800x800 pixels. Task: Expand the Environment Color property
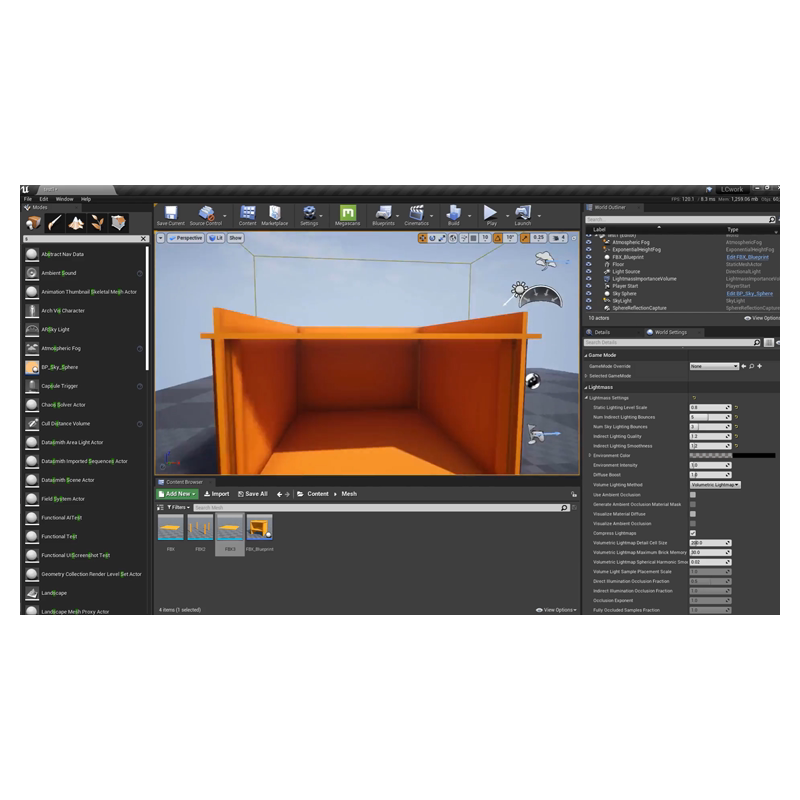tap(590, 456)
